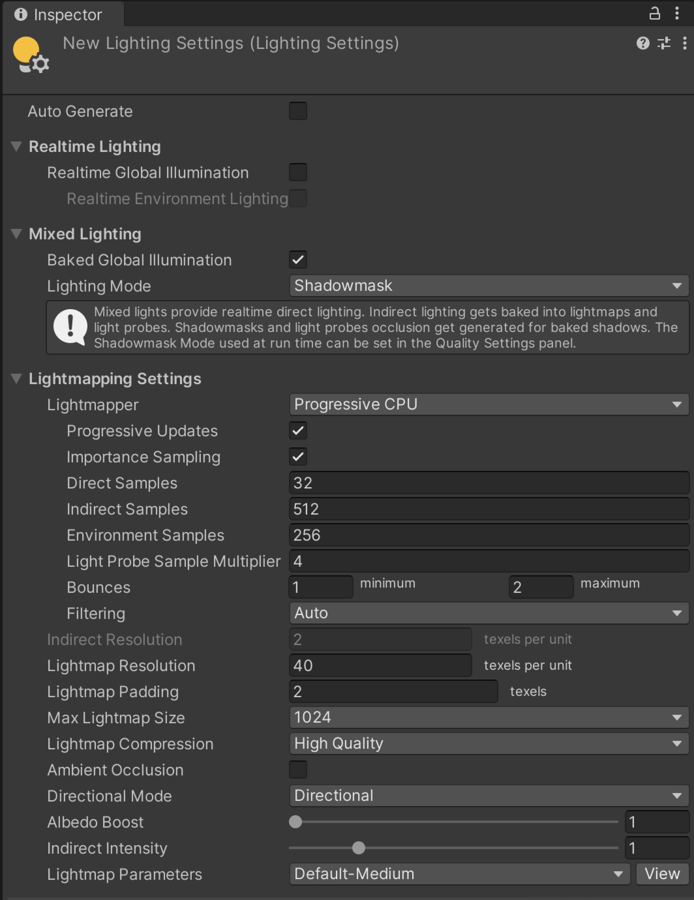The image size is (694, 900).
Task: Unlock the Inspector lock icon
Action: [x=655, y=14]
